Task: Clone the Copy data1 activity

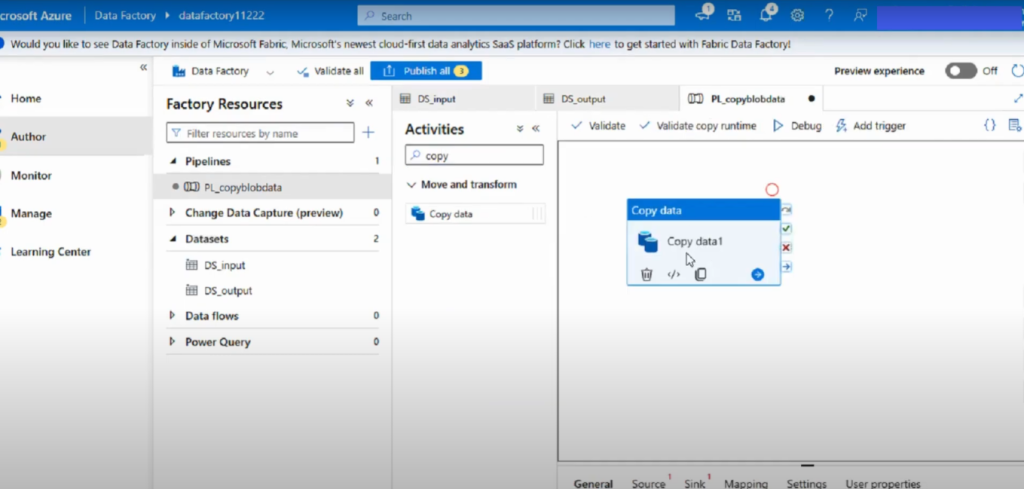Action: click(700, 275)
